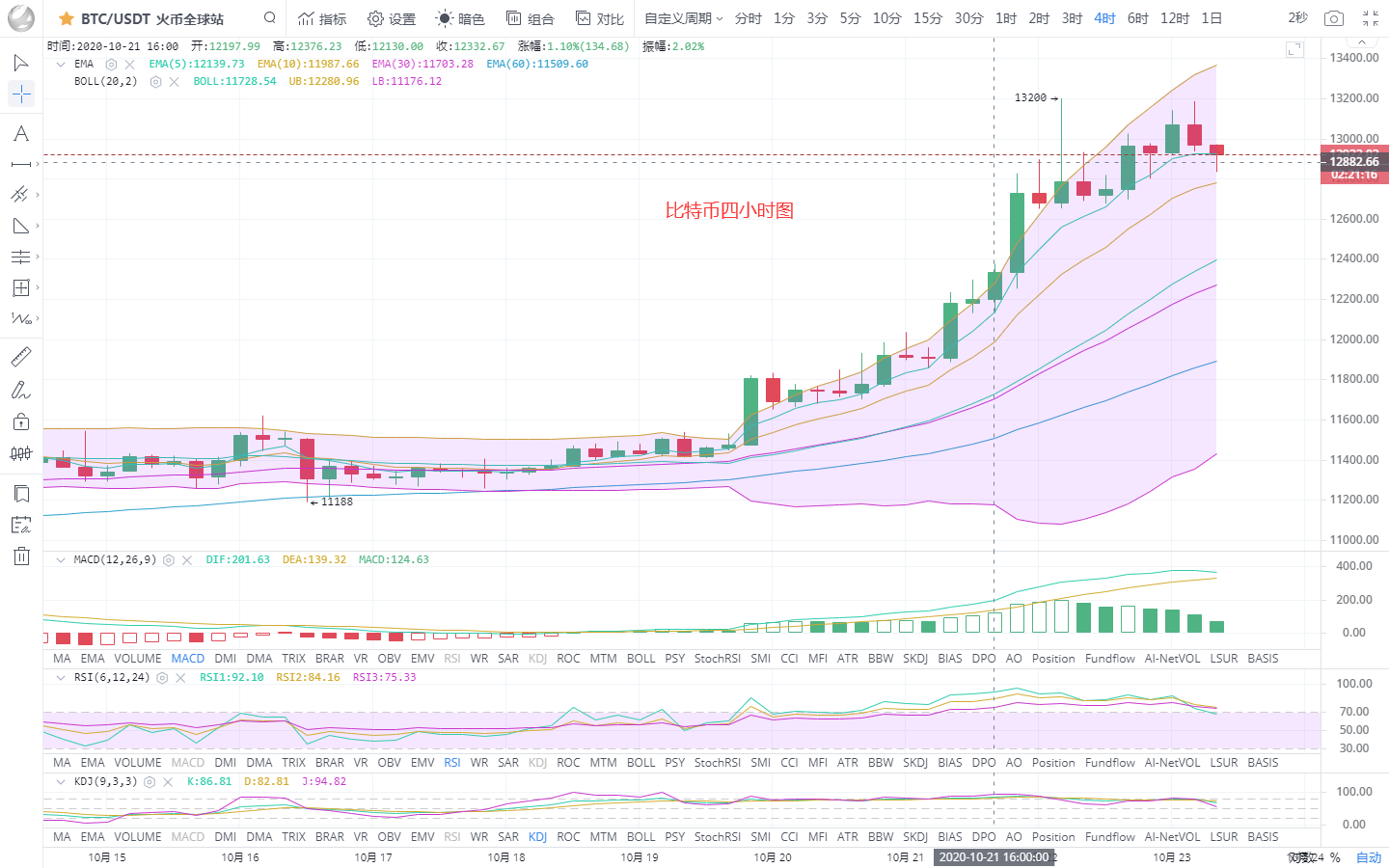Select the freehand brush tool
1389x868 pixels.
(20, 390)
